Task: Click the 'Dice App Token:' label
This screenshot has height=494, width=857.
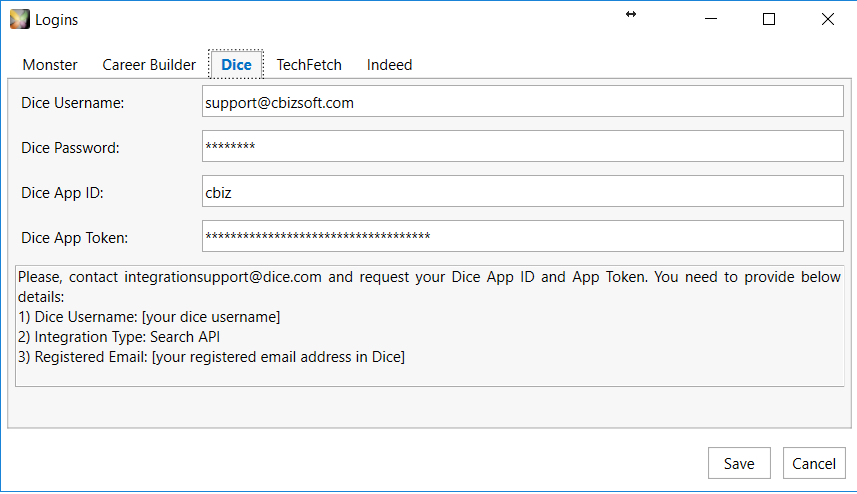Action: tap(74, 238)
